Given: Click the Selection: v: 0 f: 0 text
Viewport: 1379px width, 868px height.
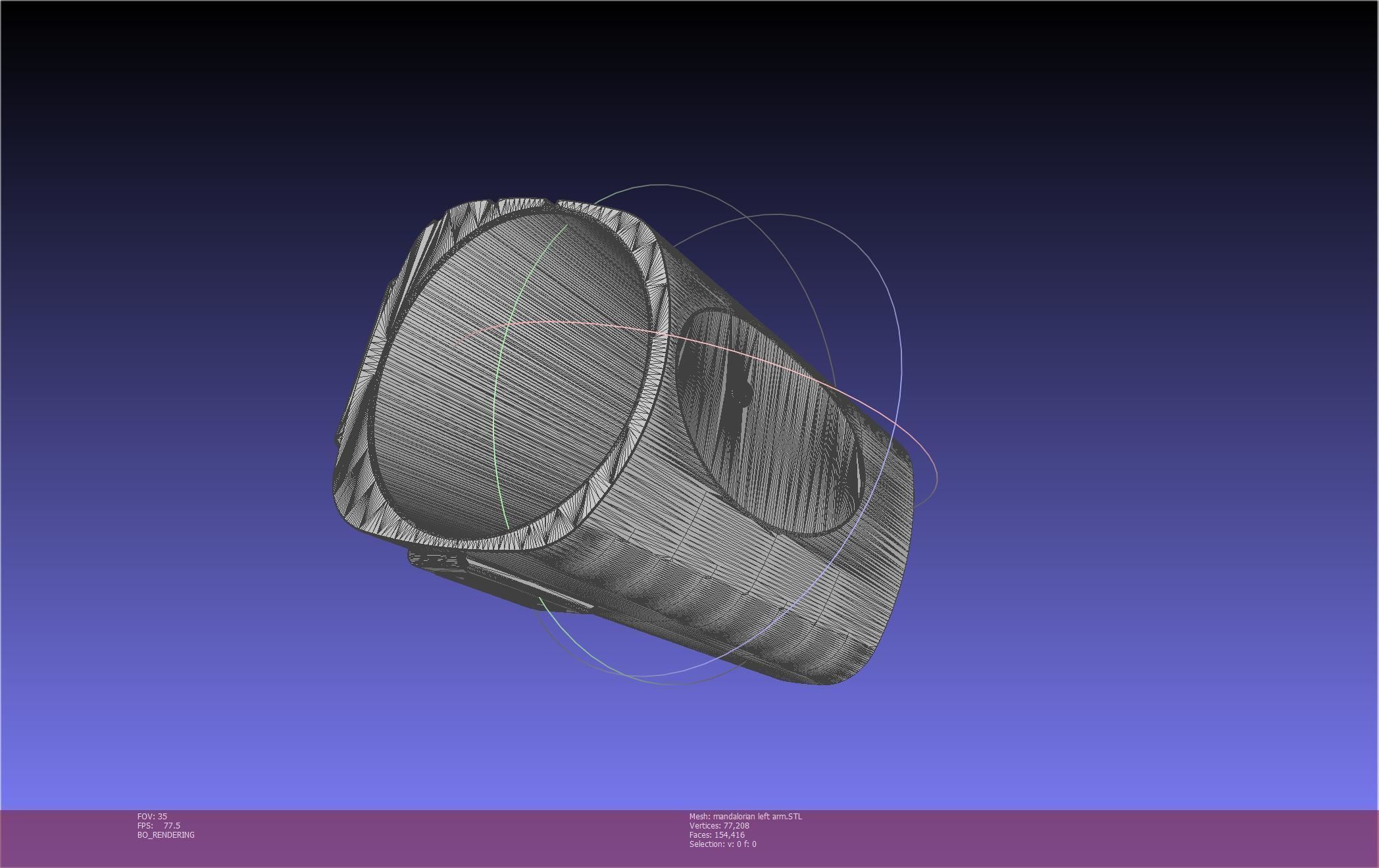Looking at the screenshot, I should [x=722, y=844].
